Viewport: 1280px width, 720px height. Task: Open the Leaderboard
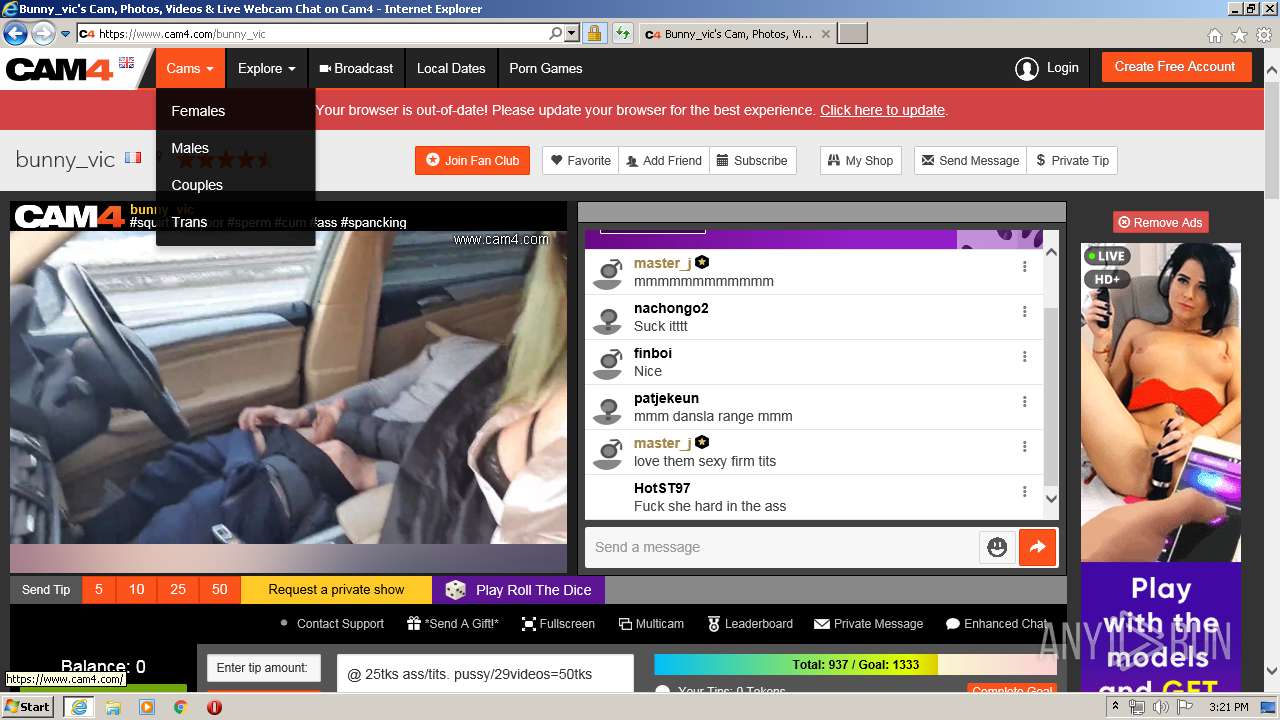[750, 624]
